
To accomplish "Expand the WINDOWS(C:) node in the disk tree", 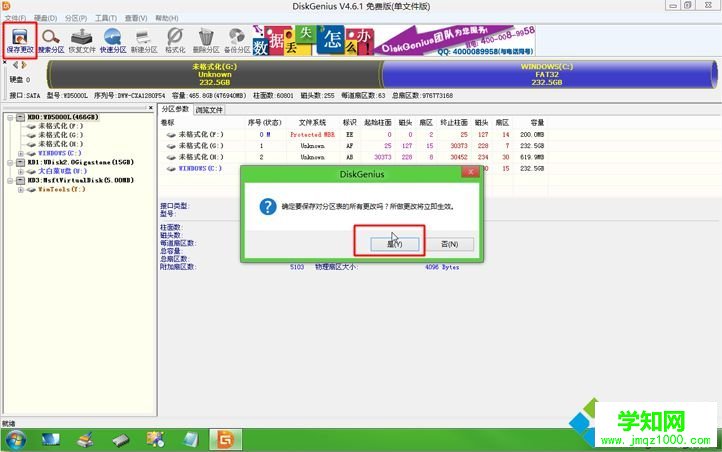I will (x=21, y=153).
